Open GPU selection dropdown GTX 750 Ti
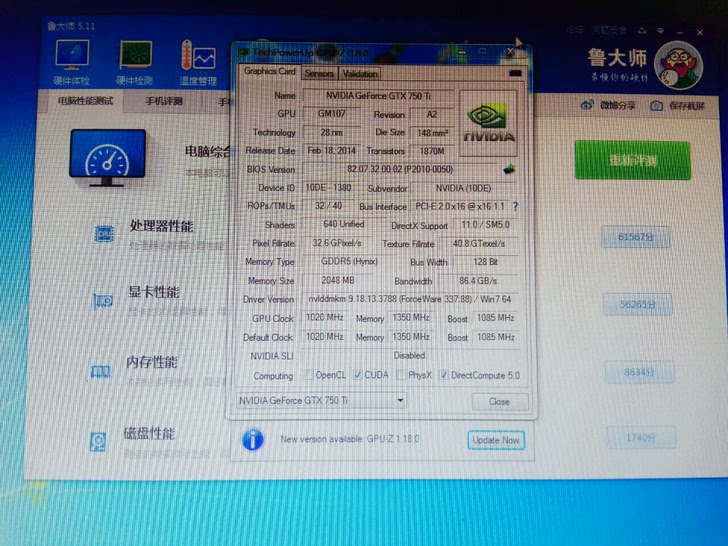The width and height of the screenshot is (728, 546). click(x=321, y=400)
